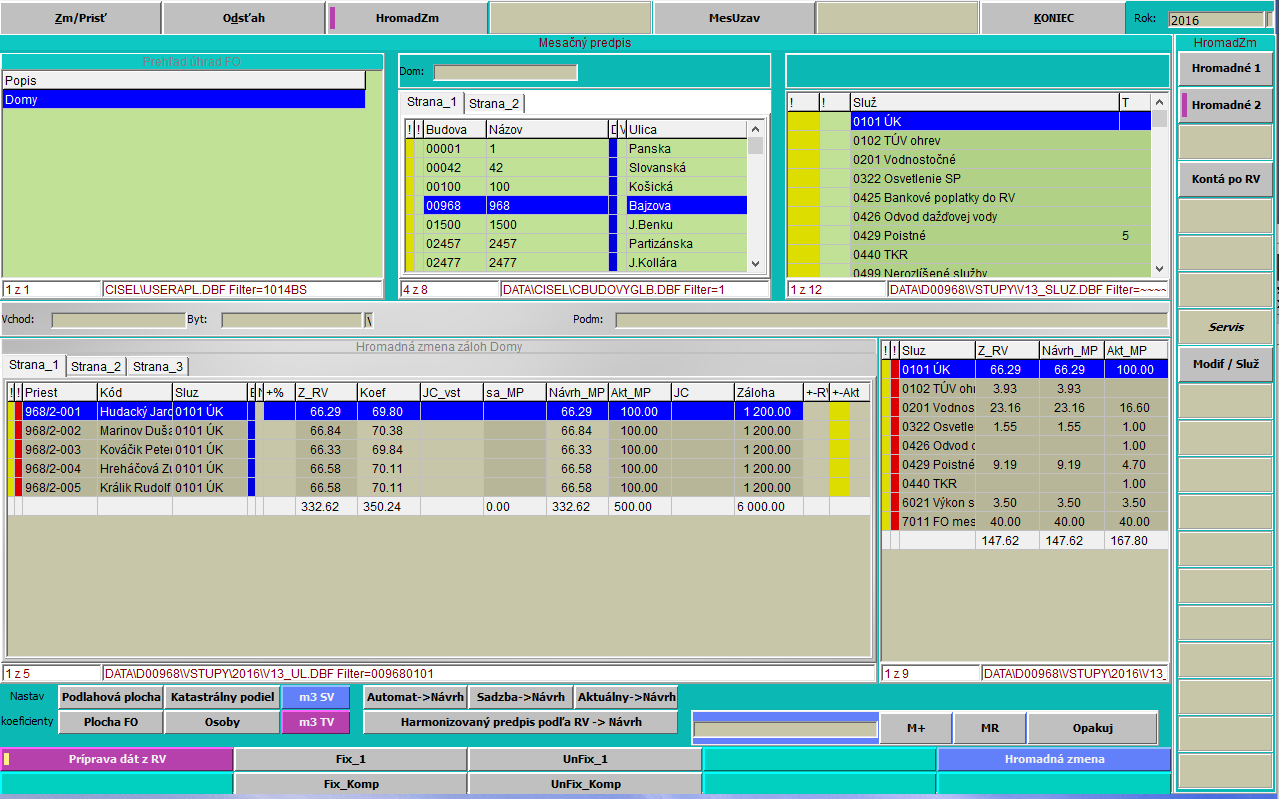Switch to Strana_1 tab in buildings panel
Image resolution: width=1279 pixels, height=799 pixels.
click(432, 102)
